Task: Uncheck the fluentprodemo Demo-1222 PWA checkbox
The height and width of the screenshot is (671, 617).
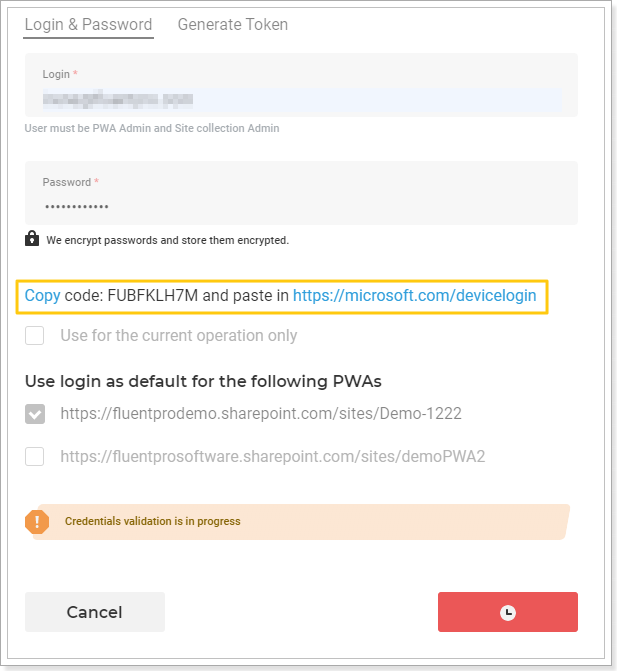Action: coord(35,414)
